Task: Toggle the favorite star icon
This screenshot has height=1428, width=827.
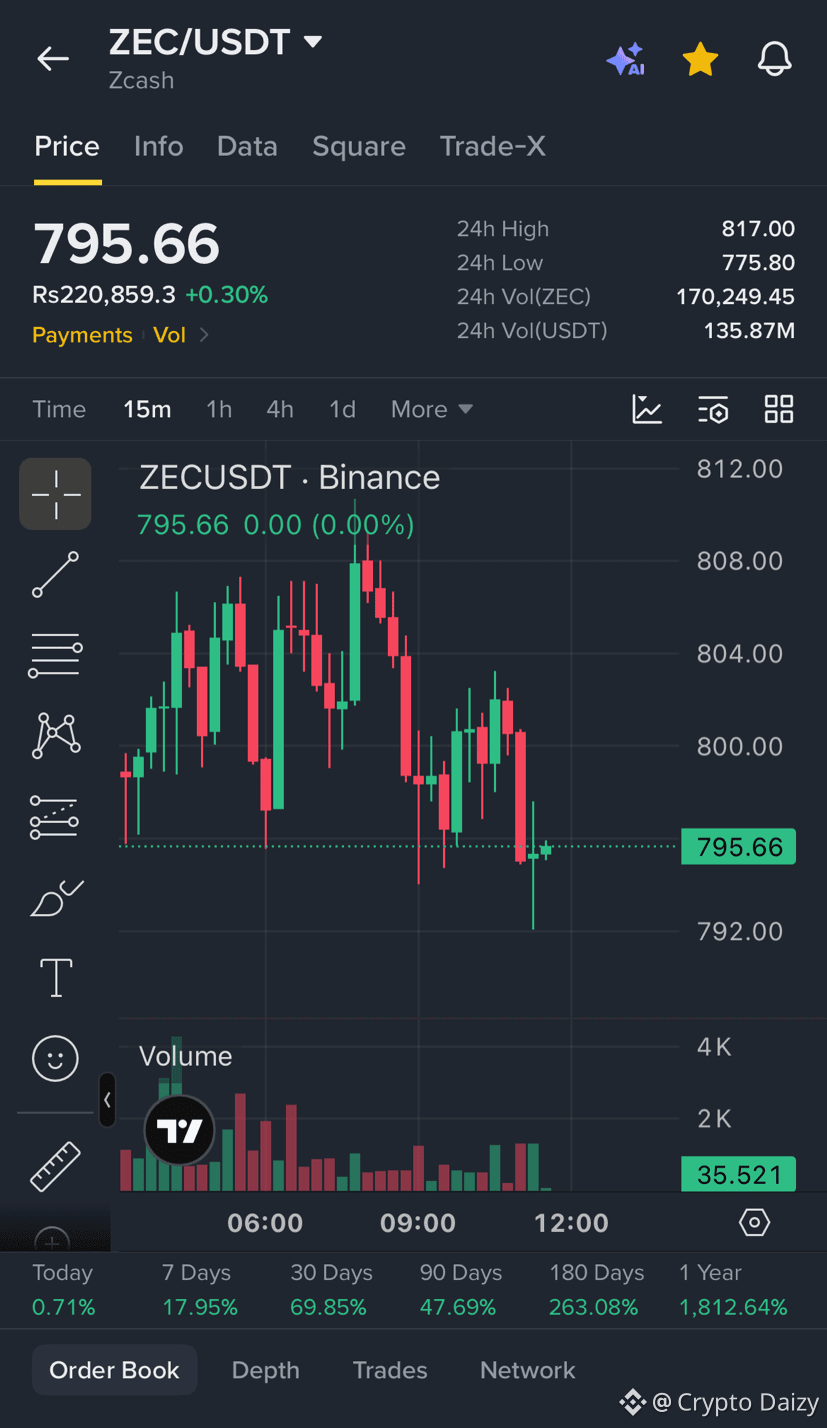Action: point(700,60)
